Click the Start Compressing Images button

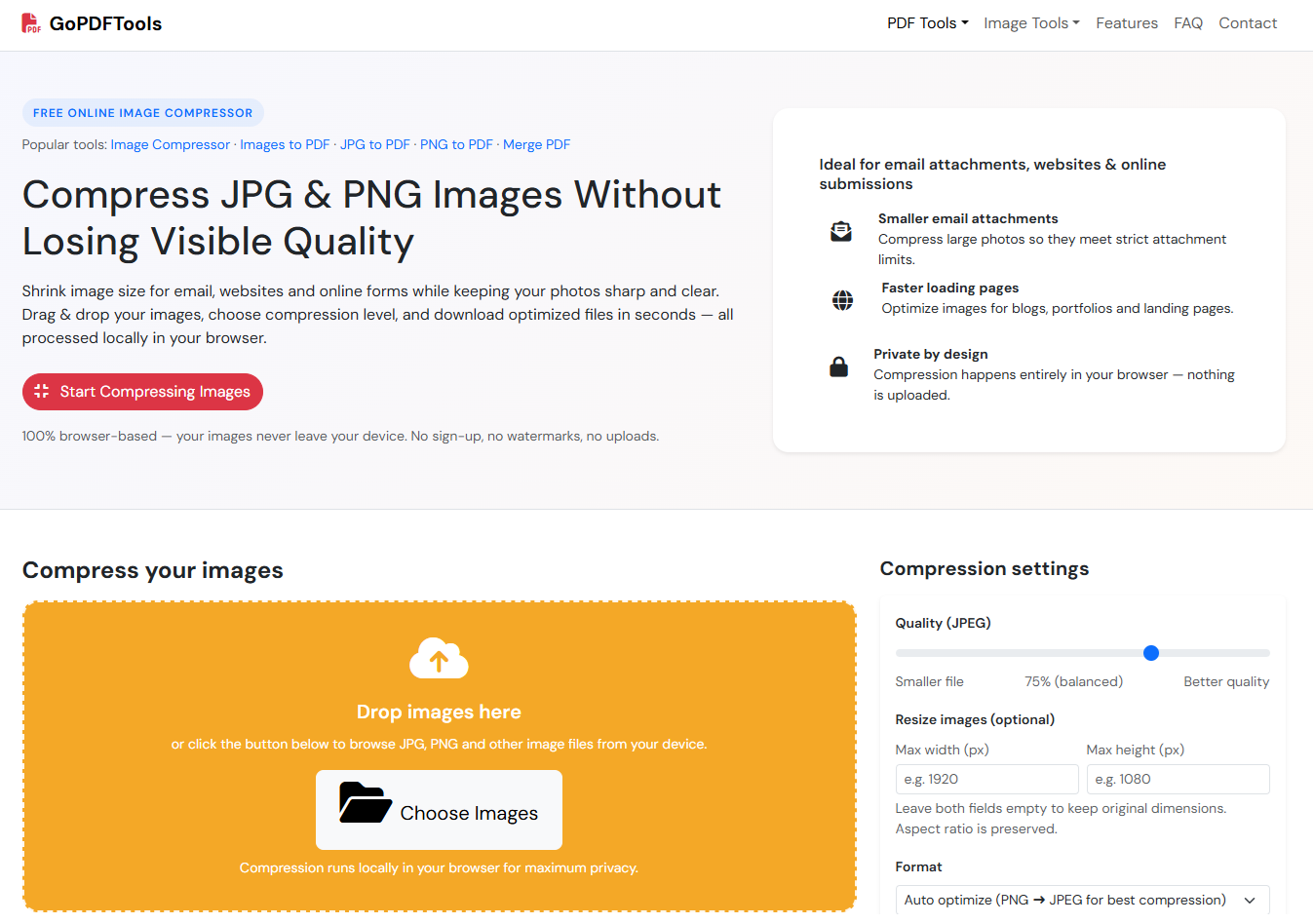click(142, 392)
